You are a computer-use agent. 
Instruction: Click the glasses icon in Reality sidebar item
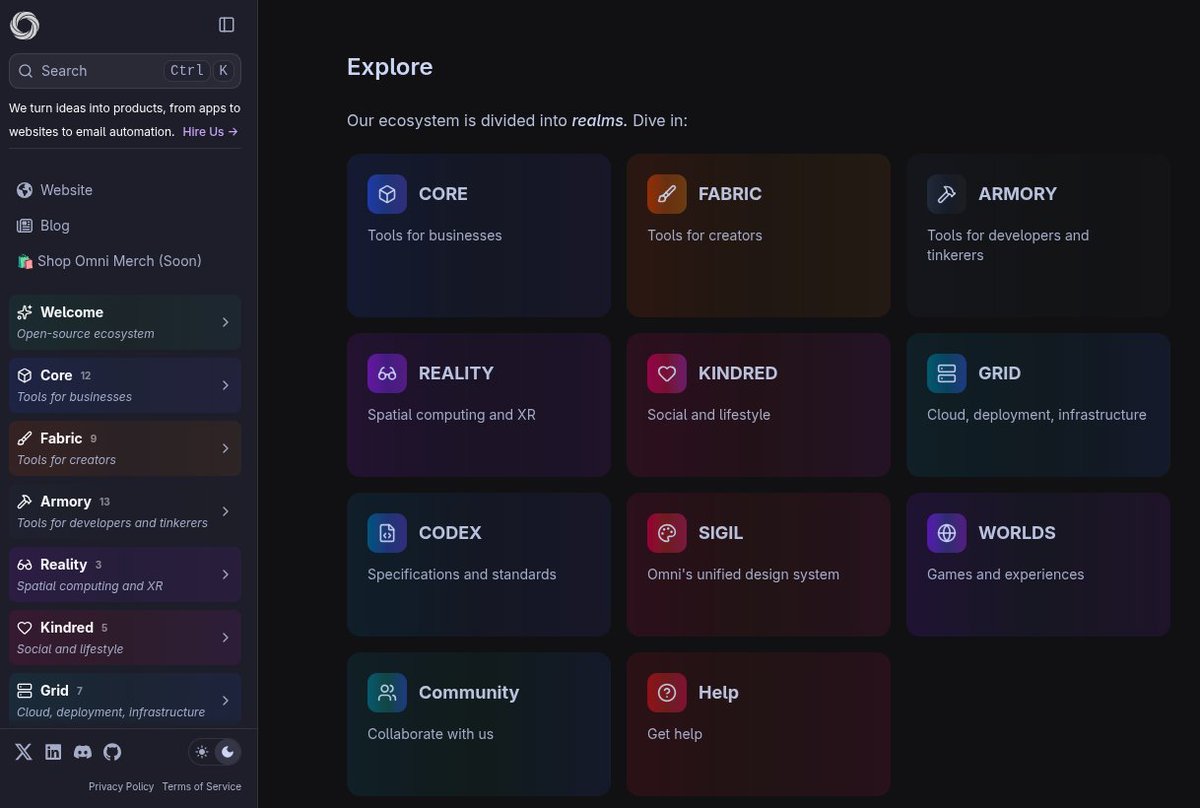tap(25, 564)
